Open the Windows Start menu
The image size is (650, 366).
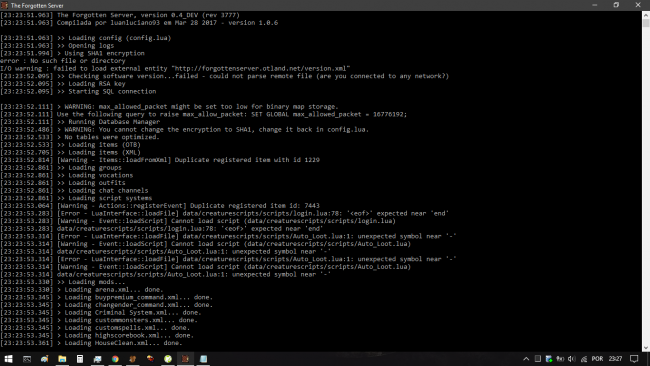8,359
